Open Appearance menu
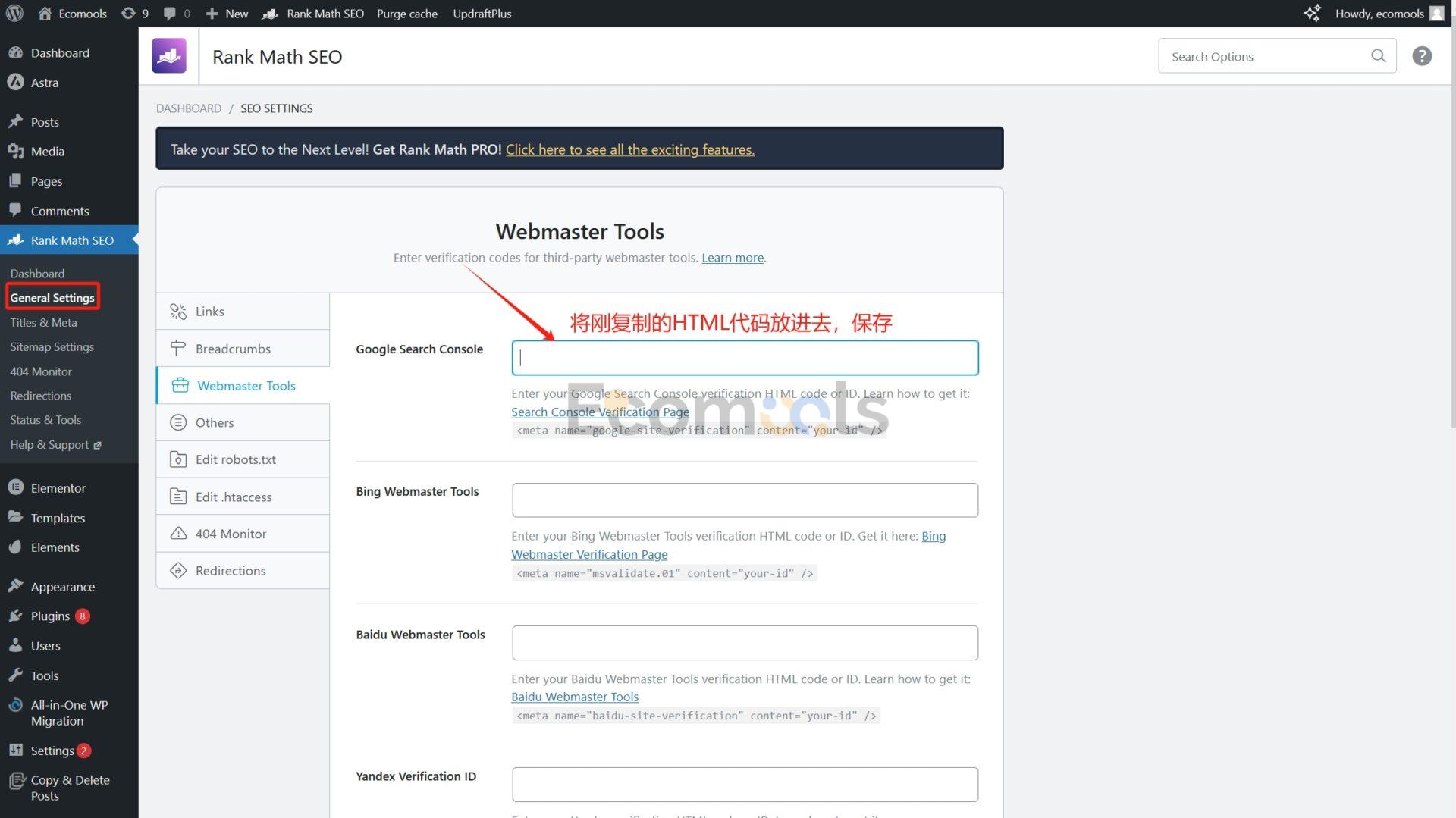1456x818 pixels. [x=69, y=587]
